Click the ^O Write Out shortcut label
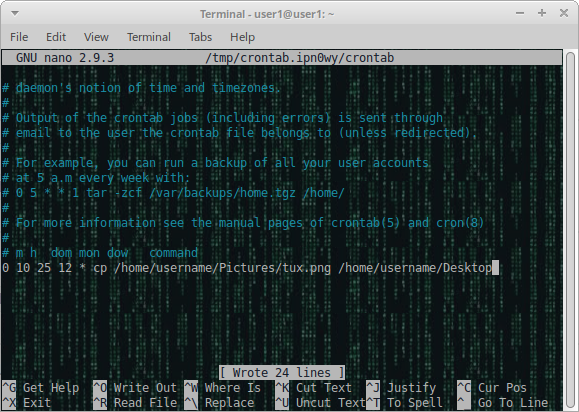This screenshot has width=579, height=412. coord(135,388)
